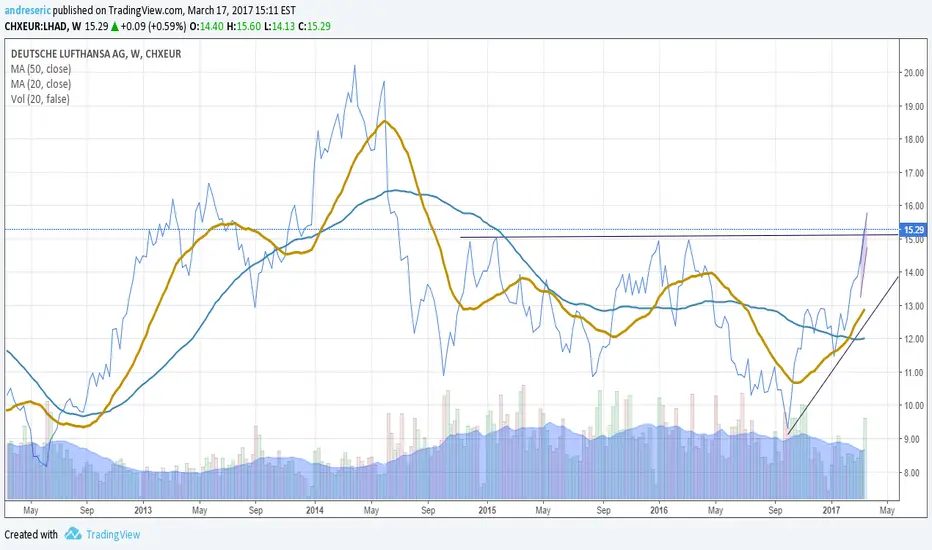Click the +0.09 (+0.59%) change value
Viewport: 932px width, 550px height.
pyautogui.click(x=153, y=26)
